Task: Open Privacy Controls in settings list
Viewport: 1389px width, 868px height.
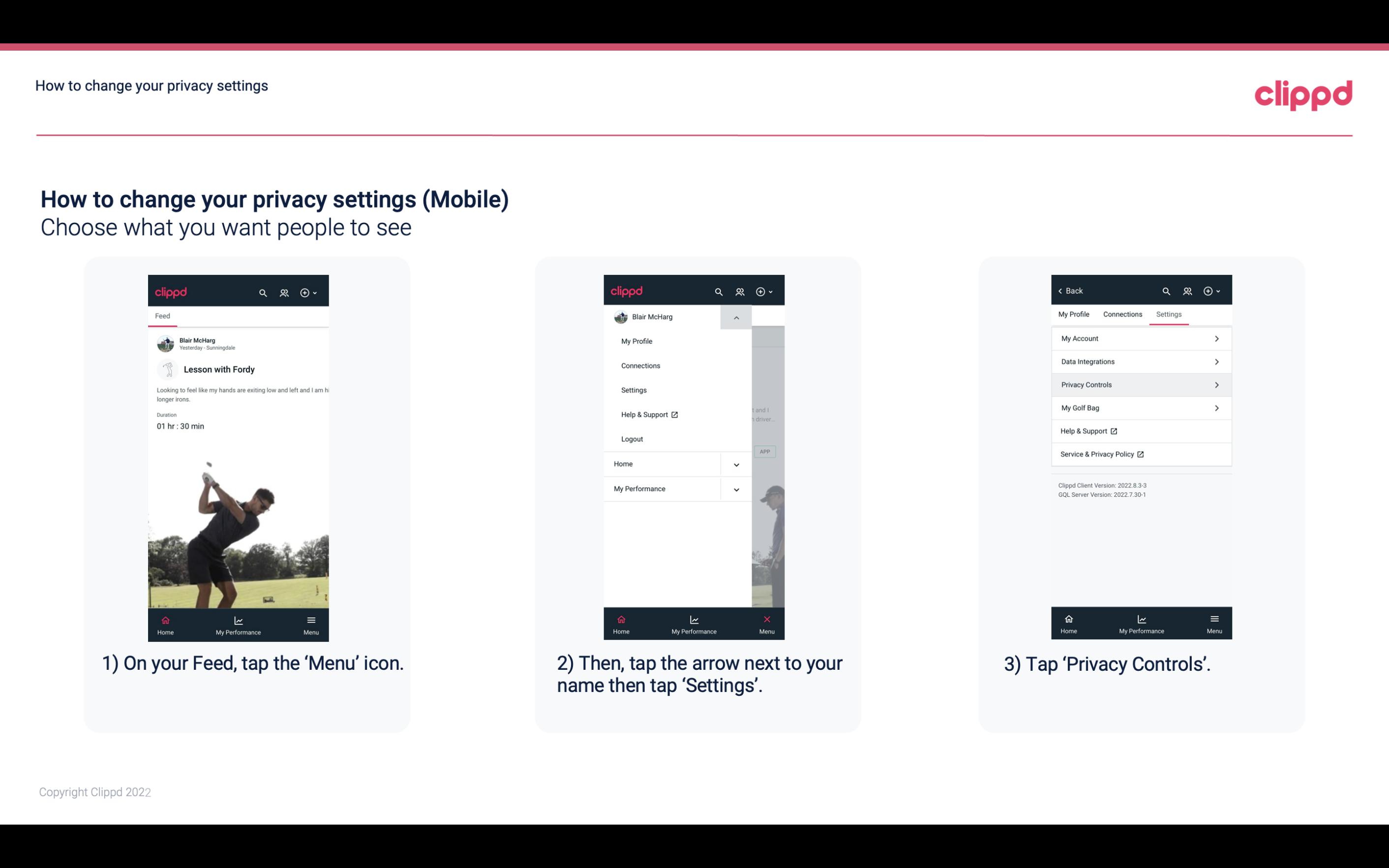Action: coord(1140,384)
